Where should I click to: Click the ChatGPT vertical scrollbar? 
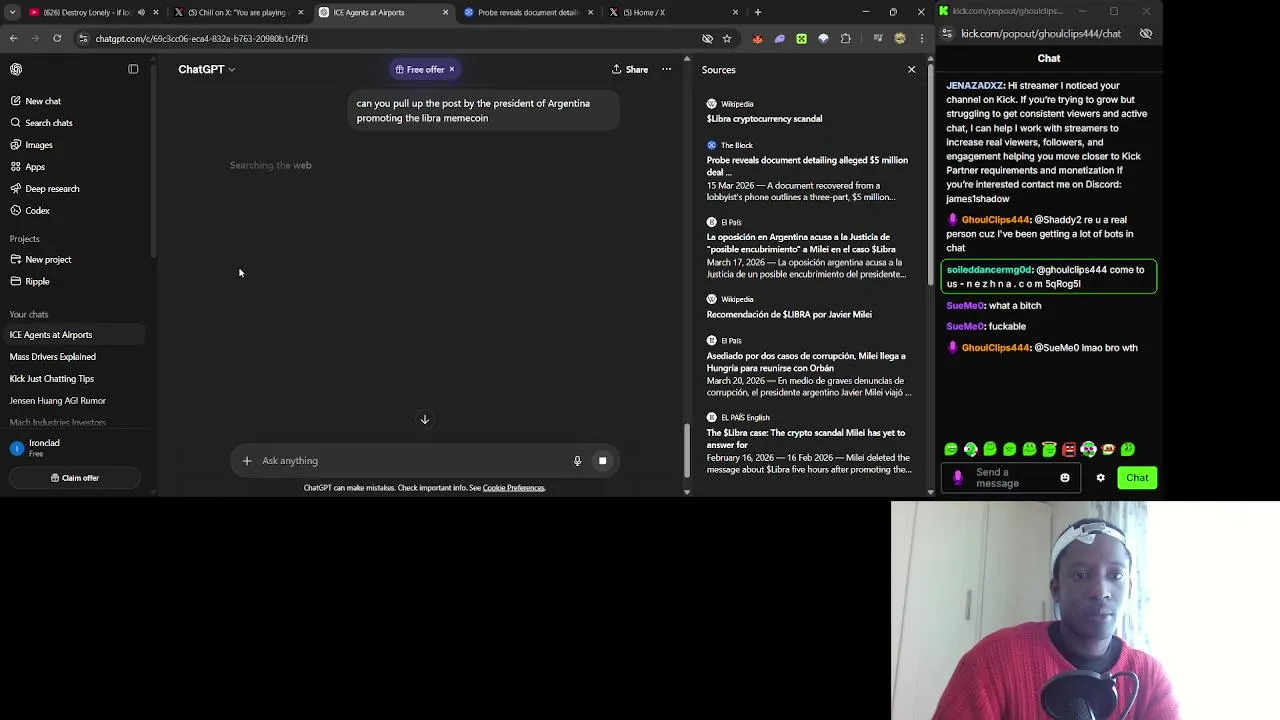(x=686, y=450)
